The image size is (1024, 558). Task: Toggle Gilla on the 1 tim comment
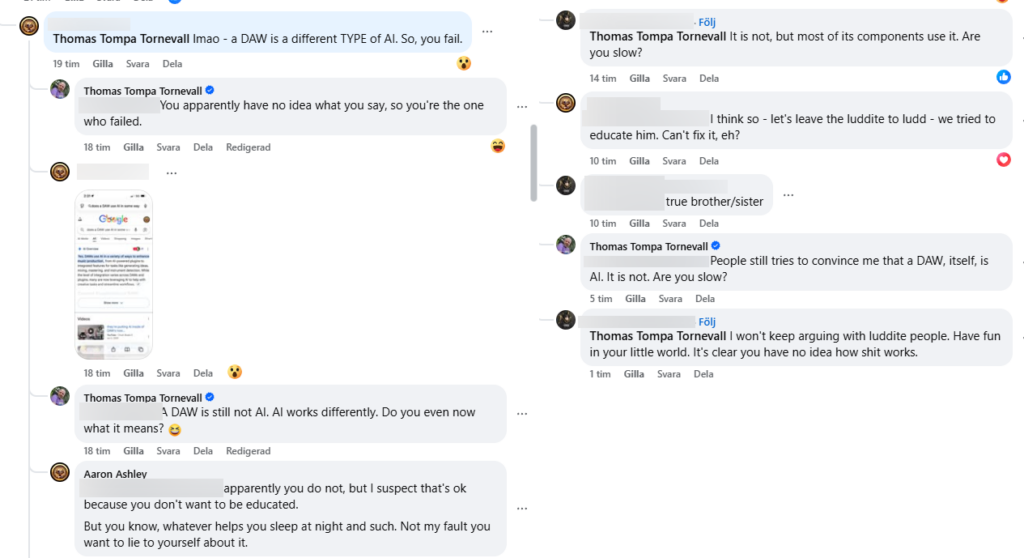(632, 374)
